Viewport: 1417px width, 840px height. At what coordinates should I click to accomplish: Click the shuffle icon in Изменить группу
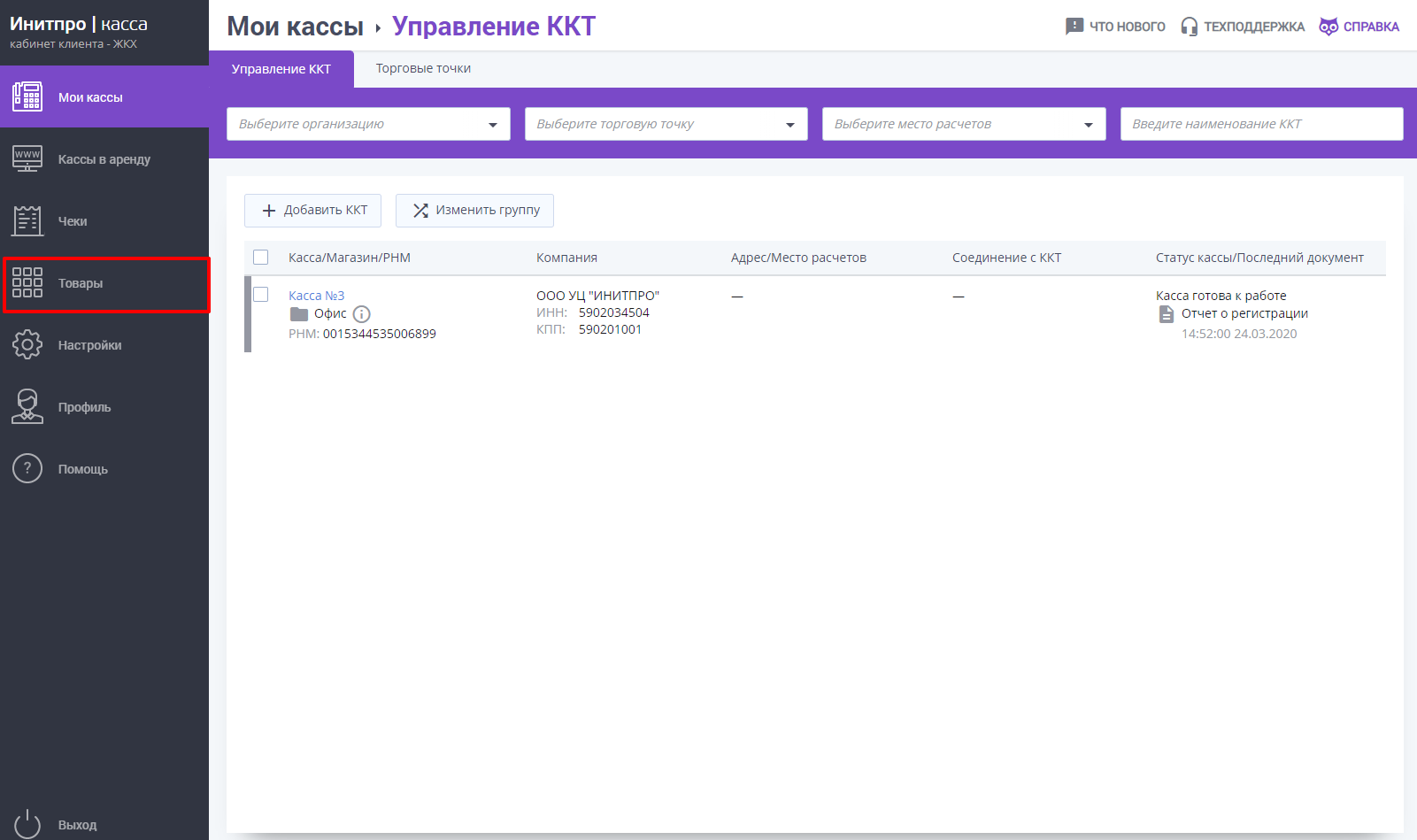coord(420,211)
